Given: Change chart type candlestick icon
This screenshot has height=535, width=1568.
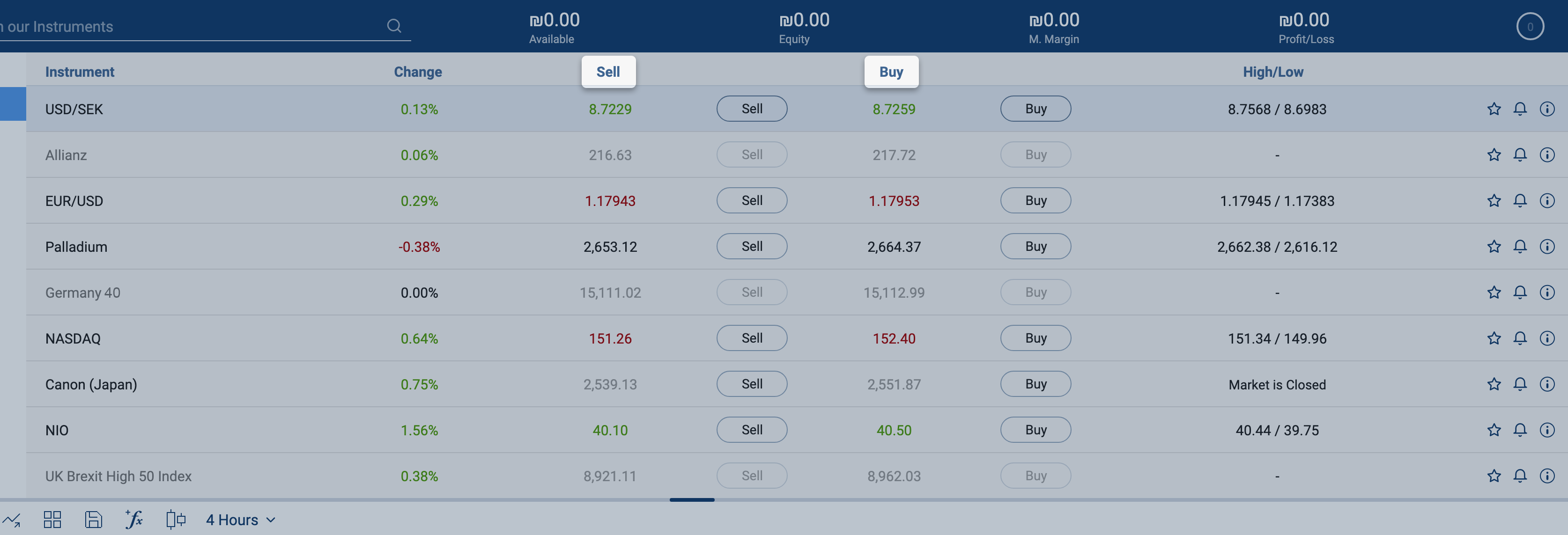Looking at the screenshot, I should (x=175, y=519).
